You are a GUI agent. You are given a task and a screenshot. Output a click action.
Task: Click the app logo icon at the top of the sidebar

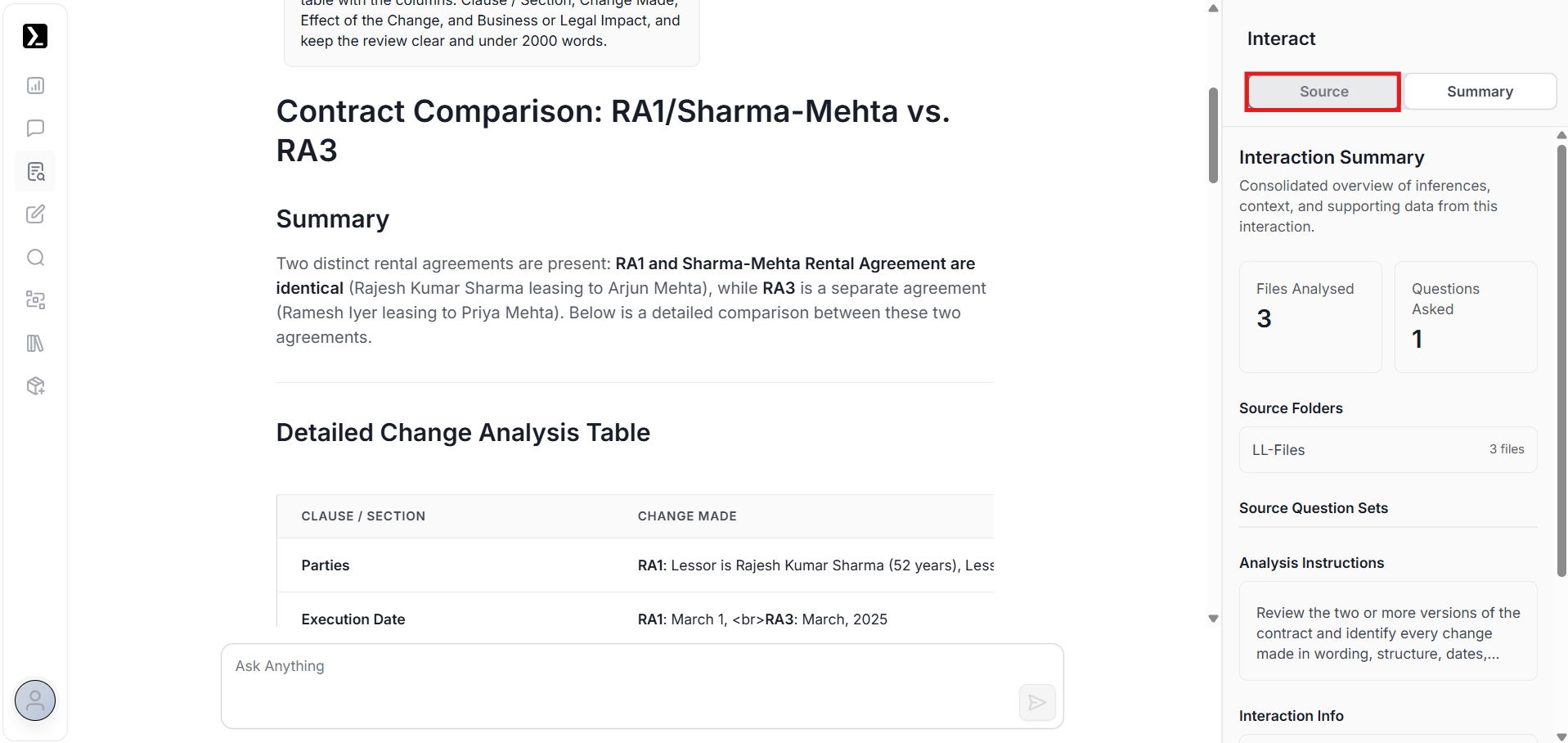click(x=35, y=36)
